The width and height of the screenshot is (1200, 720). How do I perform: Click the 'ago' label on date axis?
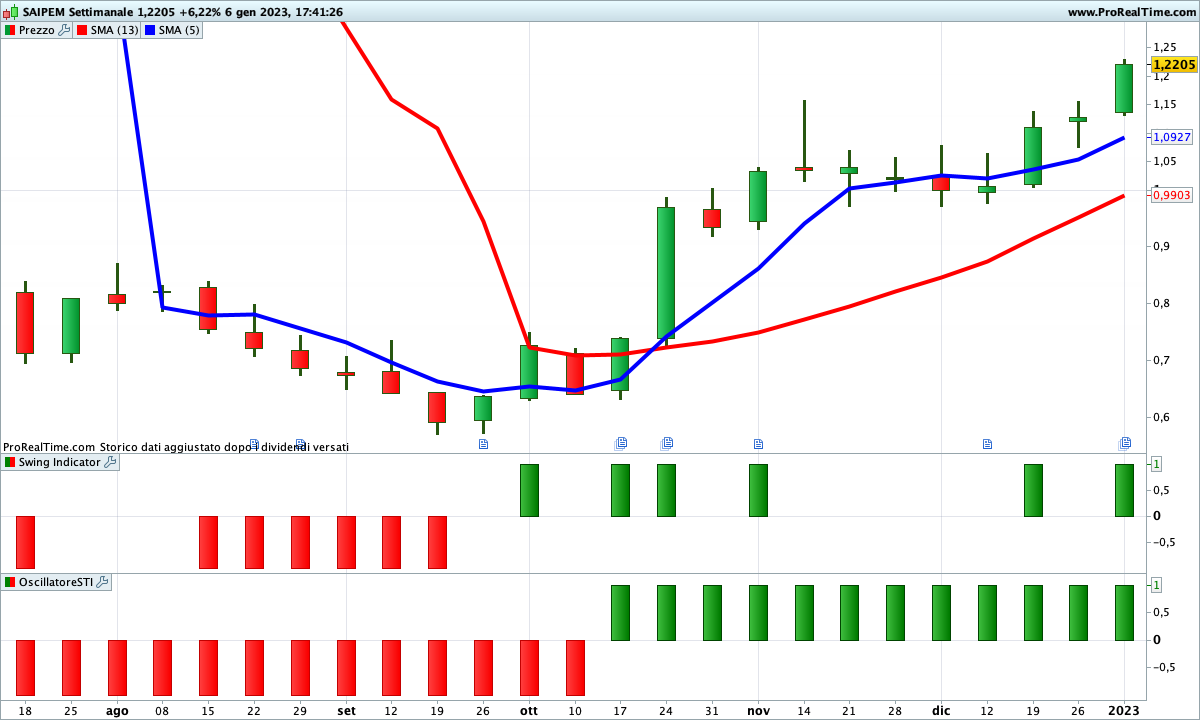pos(117,711)
